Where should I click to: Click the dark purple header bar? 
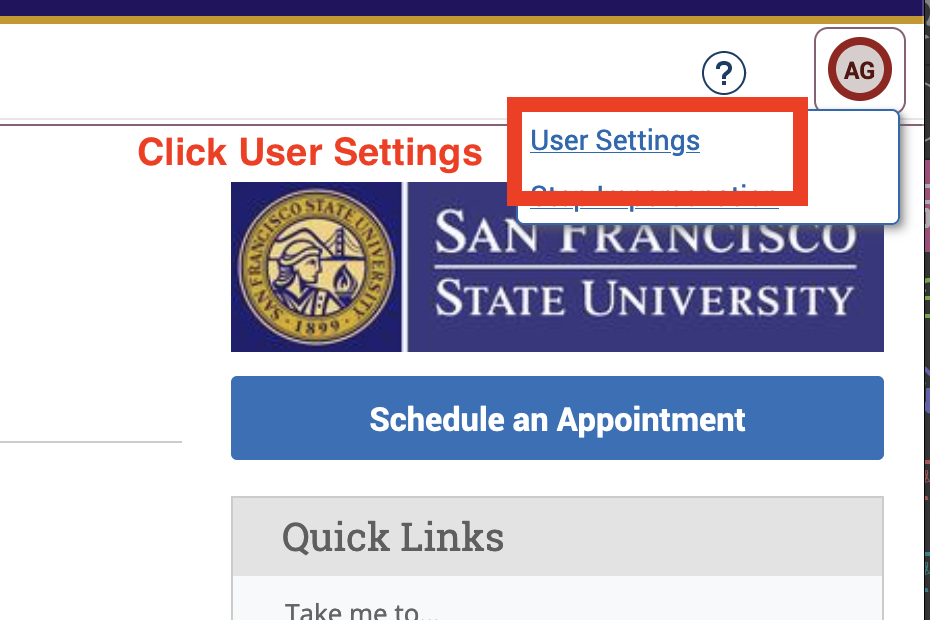pyautogui.click(x=465, y=8)
